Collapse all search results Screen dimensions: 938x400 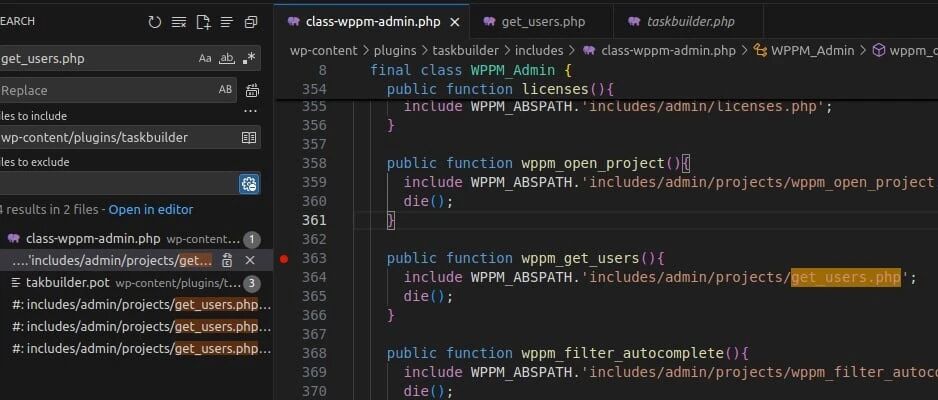[251, 22]
